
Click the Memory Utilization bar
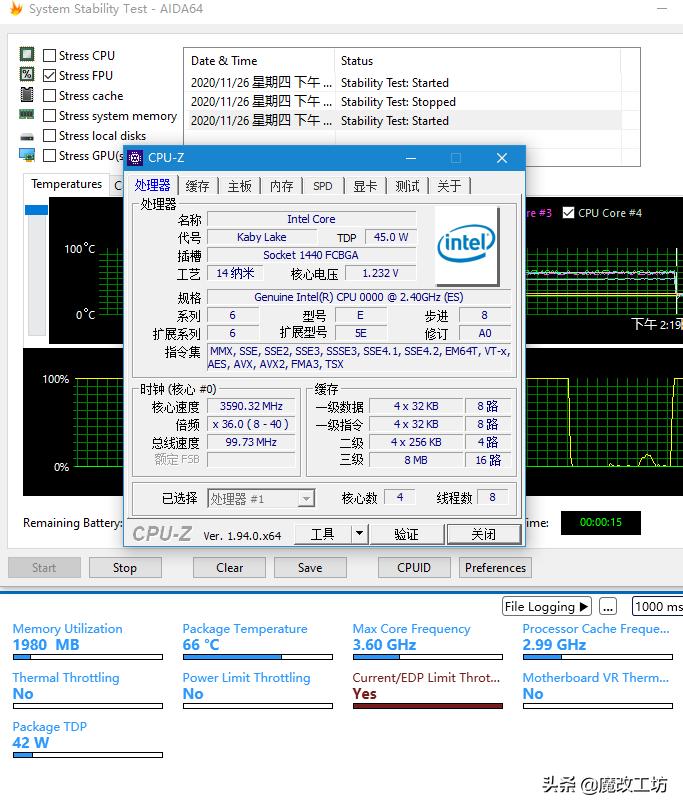pyautogui.click(x=88, y=657)
